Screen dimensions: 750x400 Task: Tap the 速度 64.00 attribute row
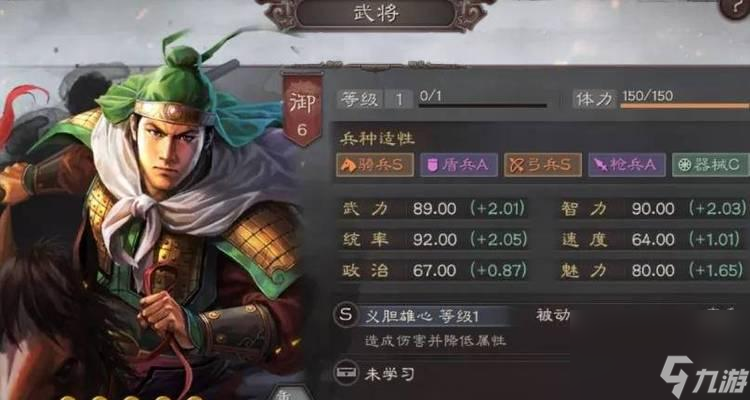pyautogui.click(x=652, y=239)
